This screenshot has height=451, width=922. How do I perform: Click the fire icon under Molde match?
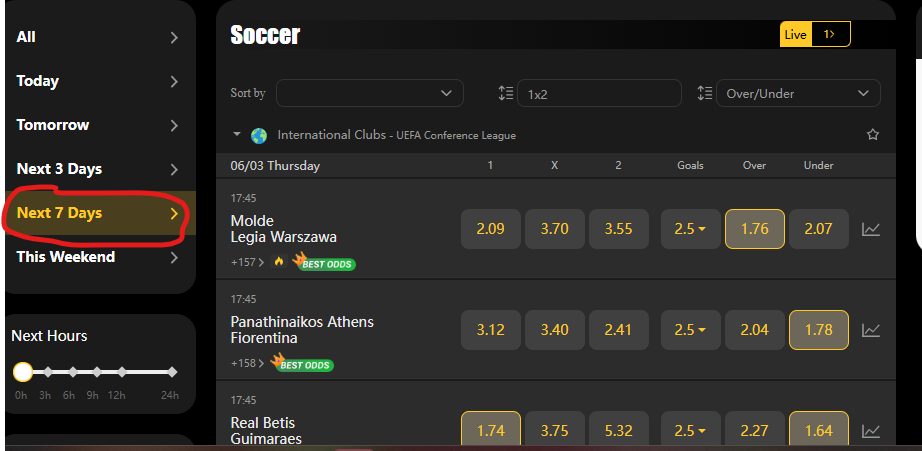[279, 262]
